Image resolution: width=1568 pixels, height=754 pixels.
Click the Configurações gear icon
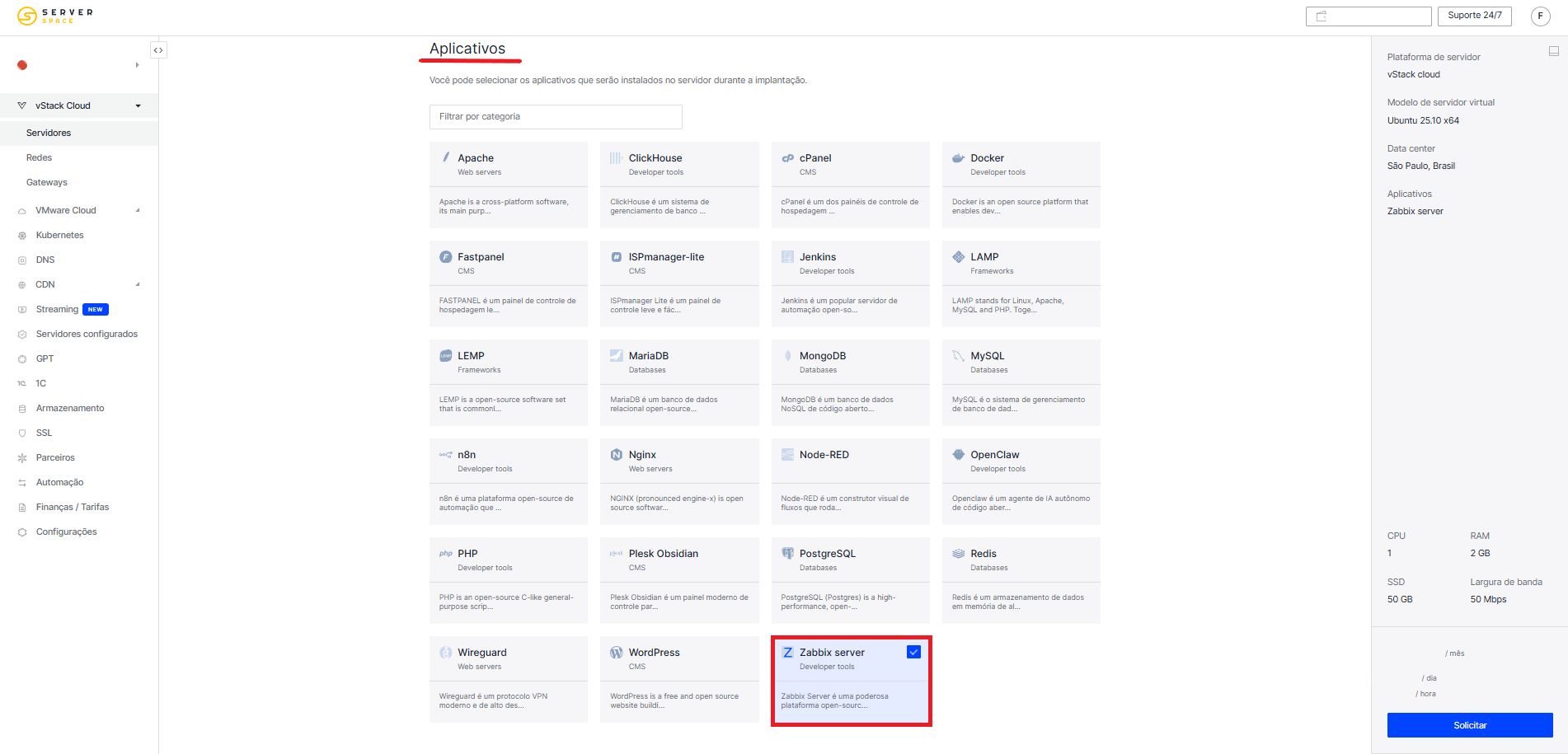[x=22, y=532]
